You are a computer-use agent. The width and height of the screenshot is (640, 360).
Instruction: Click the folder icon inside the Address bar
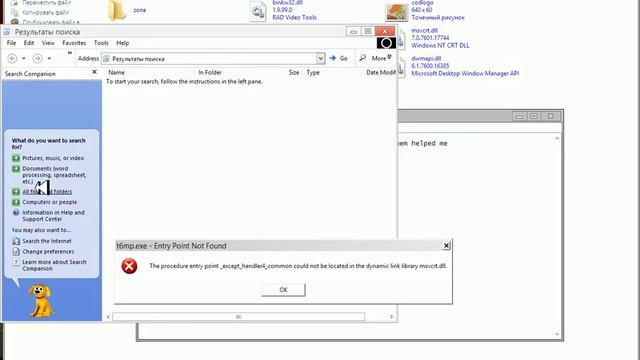coord(106,59)
